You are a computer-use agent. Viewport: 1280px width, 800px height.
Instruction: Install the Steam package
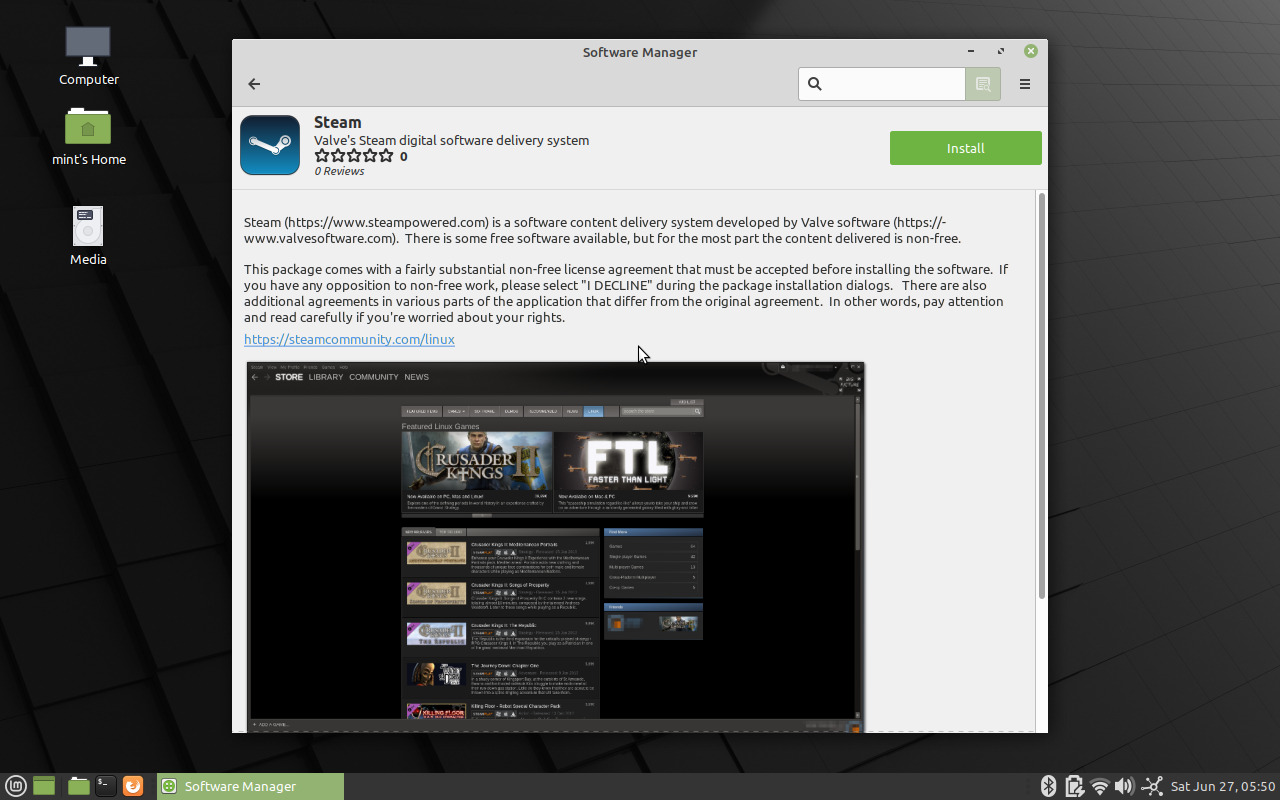(x=966, y=148)
